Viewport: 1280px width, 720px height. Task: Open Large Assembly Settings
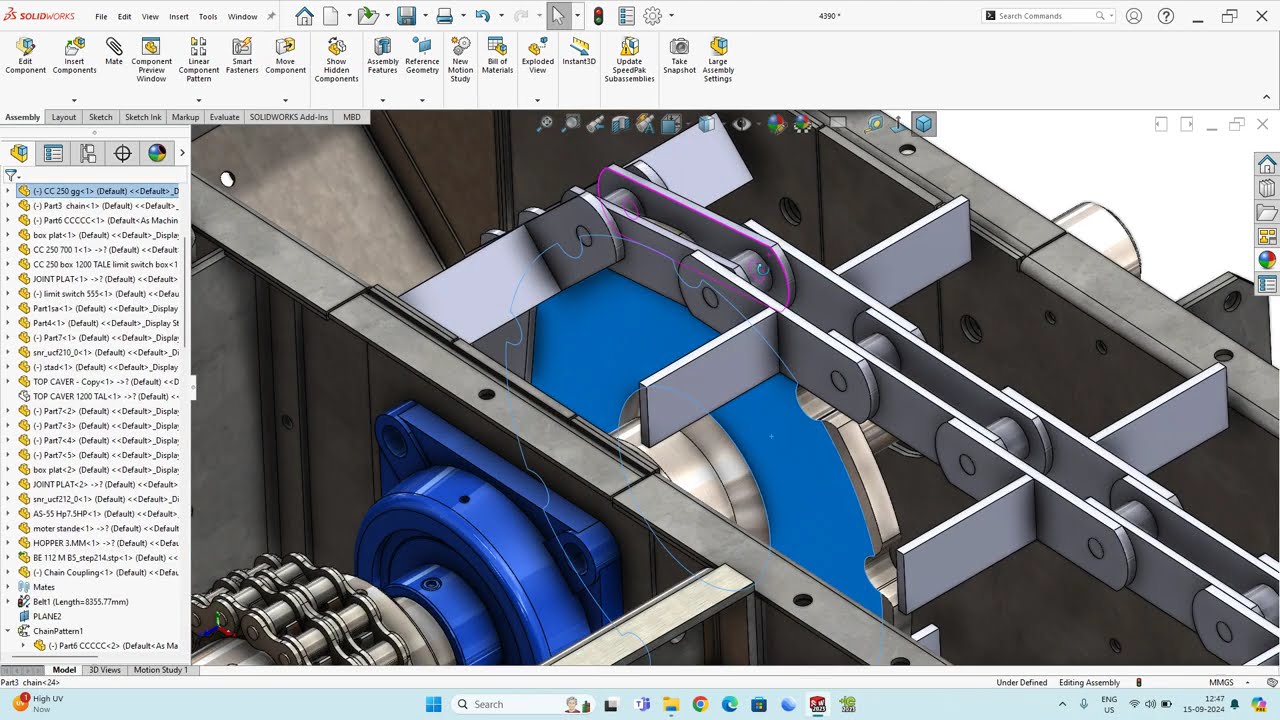pyautogui.click(x=718, y=60)
